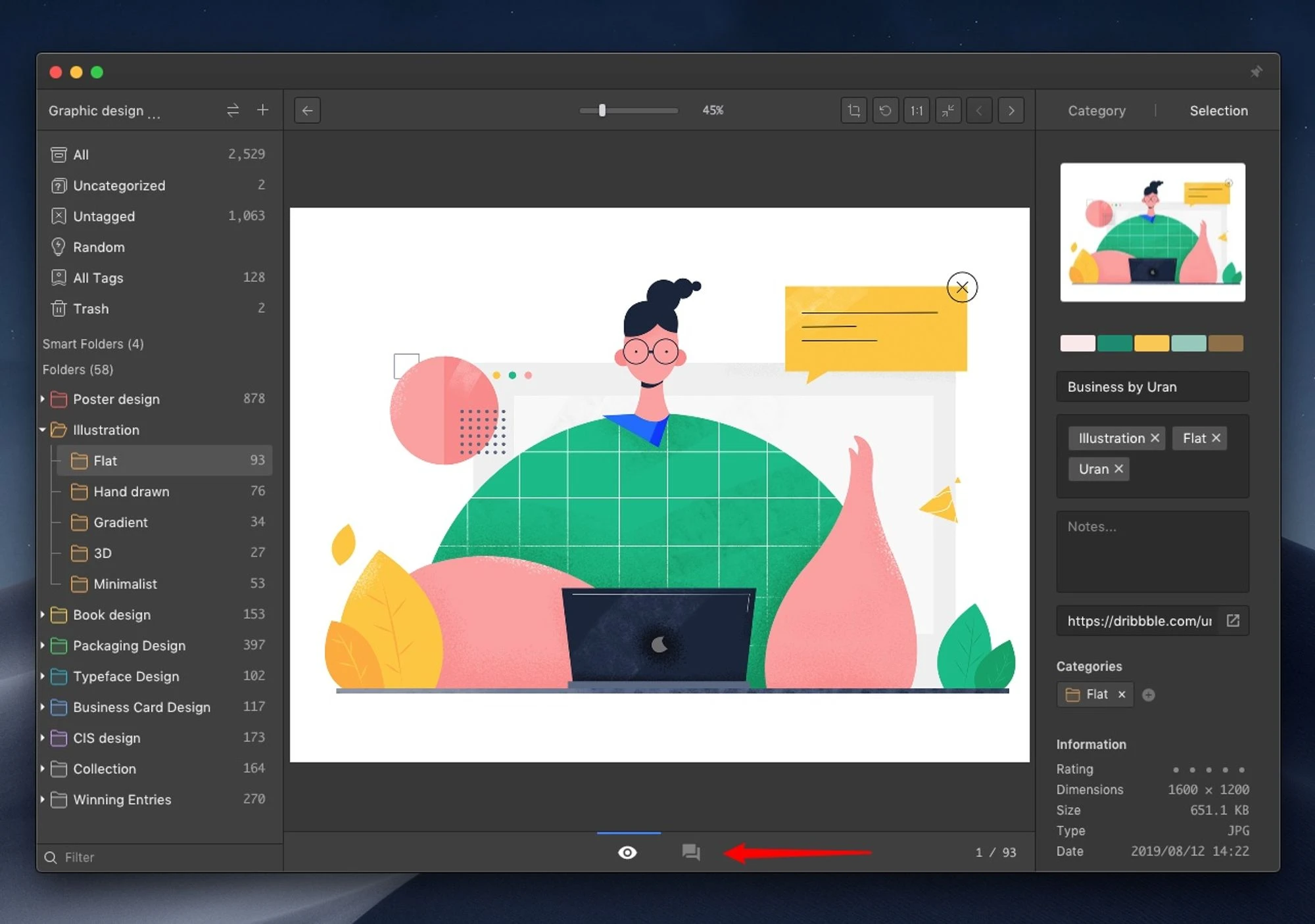Expand the Packaging Design folder
The height and width of the screenshot is (924, 1315).
(43, 645)
